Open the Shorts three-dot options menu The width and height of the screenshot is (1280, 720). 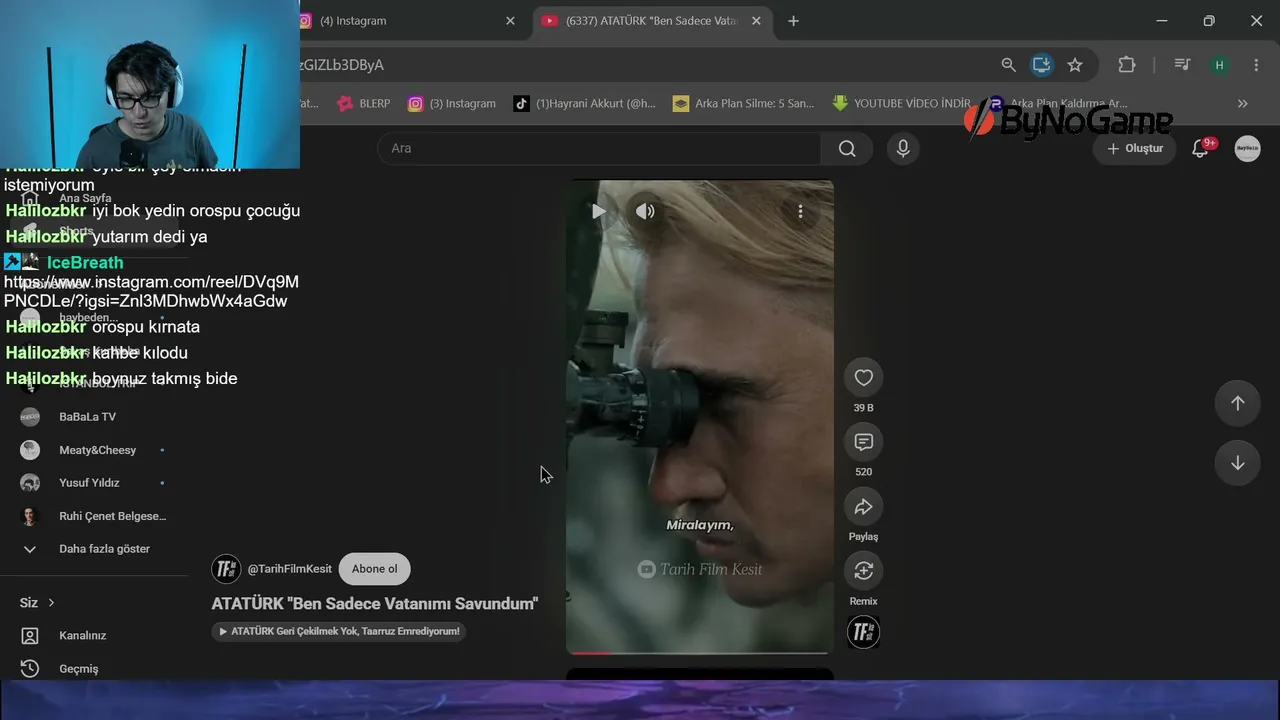point(800,211)
